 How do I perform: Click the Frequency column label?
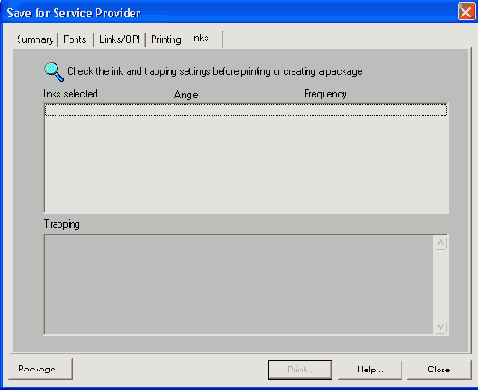click(x=325, y=94)
